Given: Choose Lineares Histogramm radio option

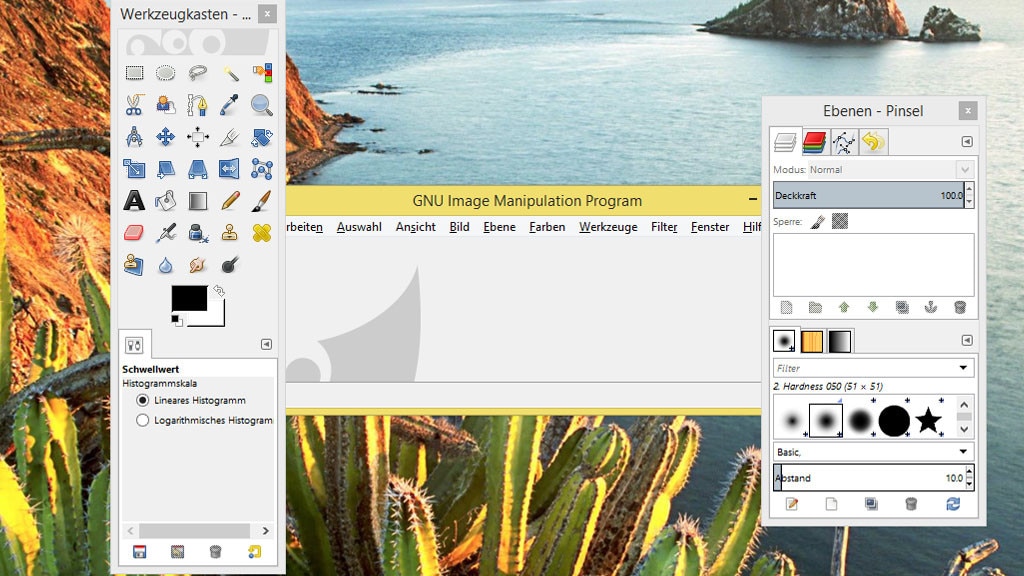Looking at the screenshot, I should click(x=142, y=400).
